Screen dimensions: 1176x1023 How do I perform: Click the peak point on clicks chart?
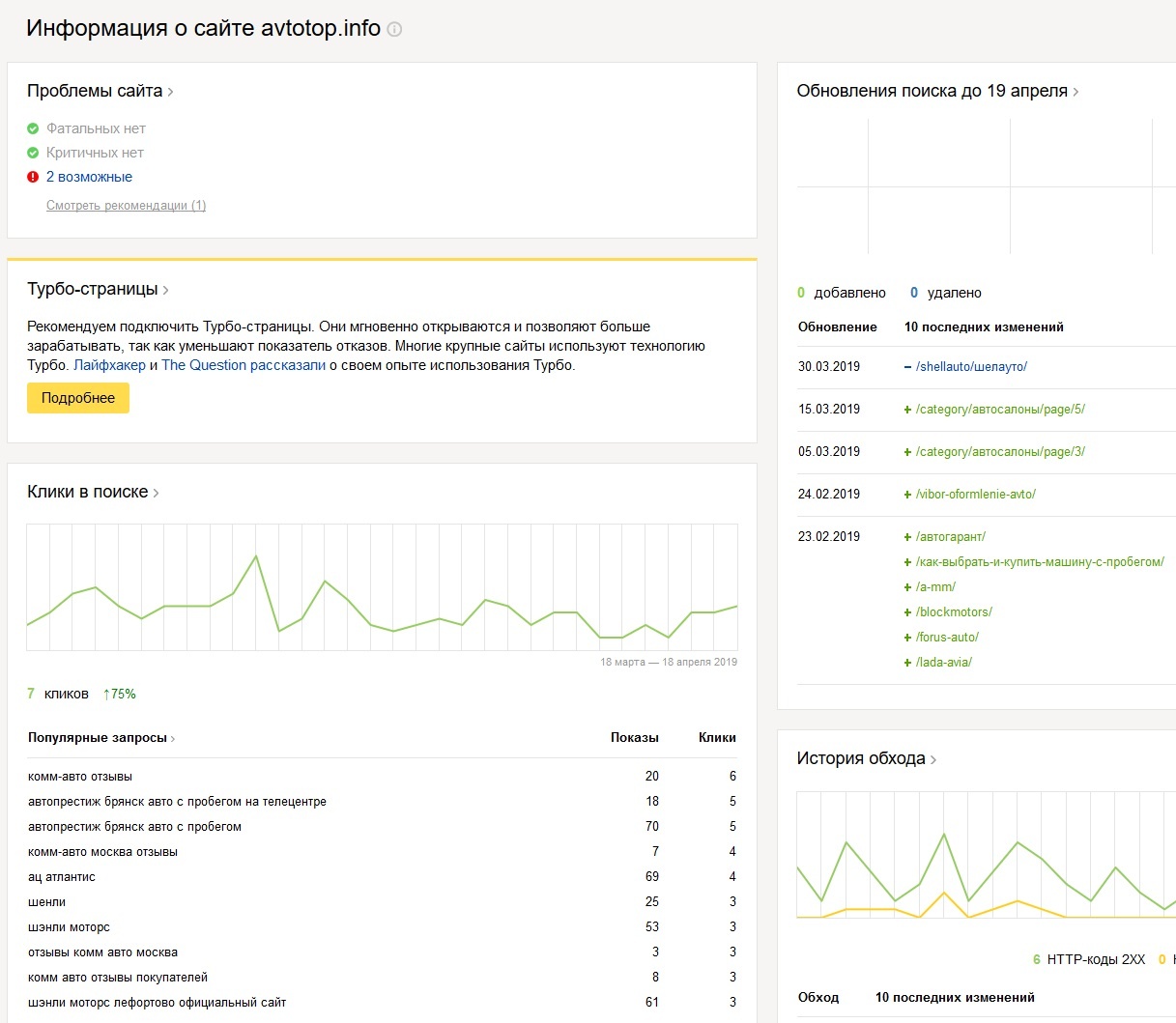click(256, 555)
